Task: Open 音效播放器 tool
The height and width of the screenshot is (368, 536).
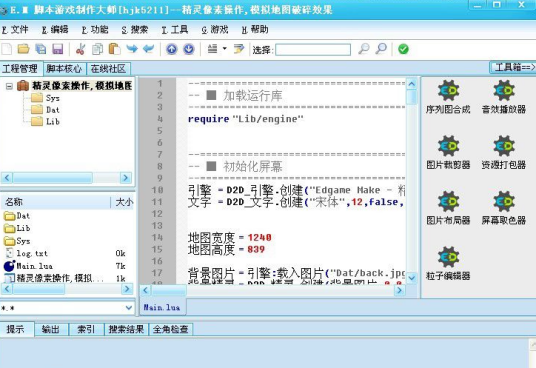Action: point(504,97)
